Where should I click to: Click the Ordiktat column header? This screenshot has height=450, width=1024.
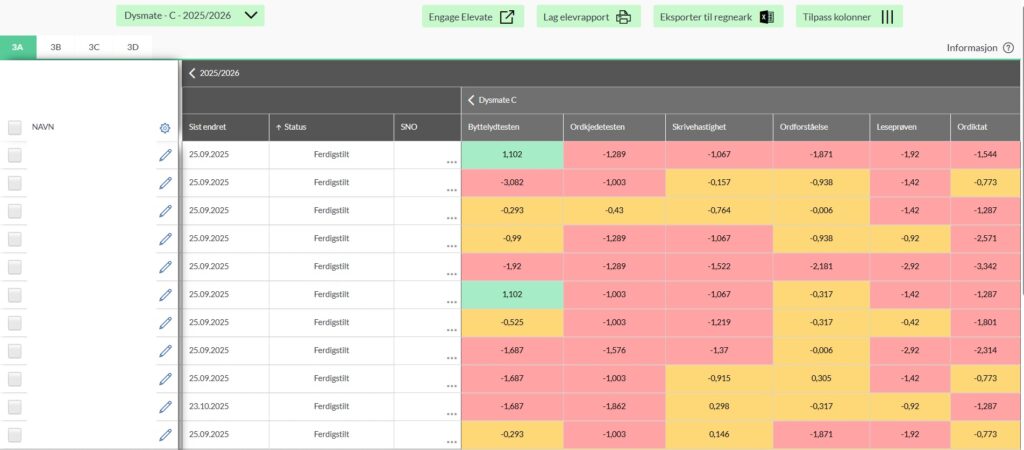987,127
